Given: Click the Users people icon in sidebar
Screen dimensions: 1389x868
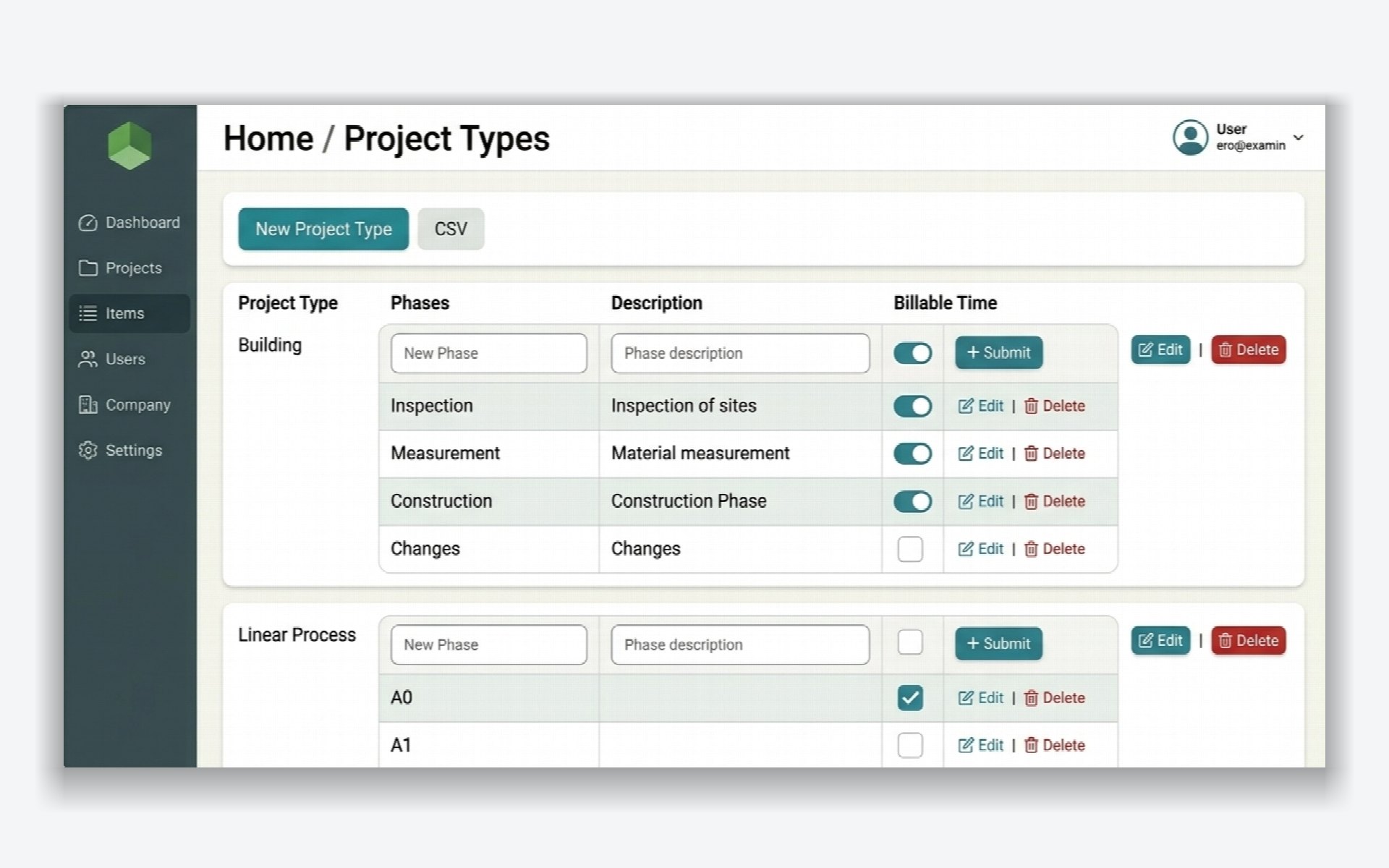Looking at the screenshot, I should click(x=88, y=359).
